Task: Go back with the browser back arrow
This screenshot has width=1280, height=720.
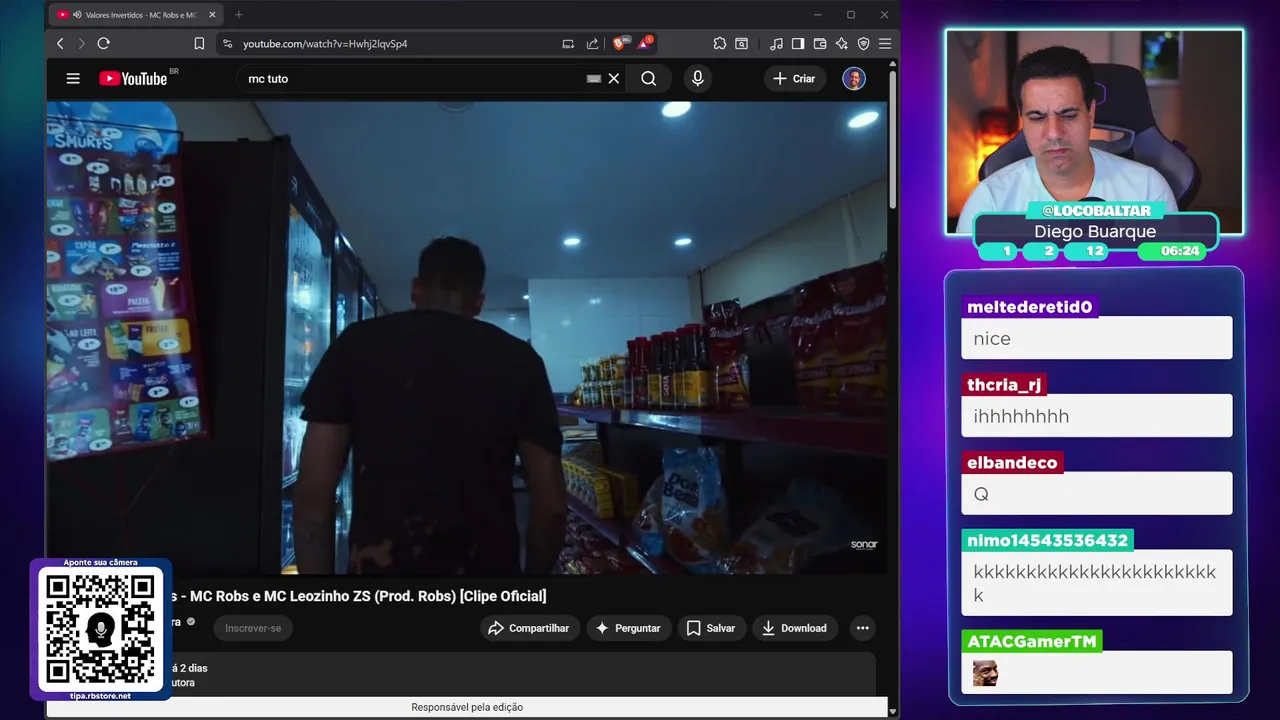Action: (x=60, y=44)
